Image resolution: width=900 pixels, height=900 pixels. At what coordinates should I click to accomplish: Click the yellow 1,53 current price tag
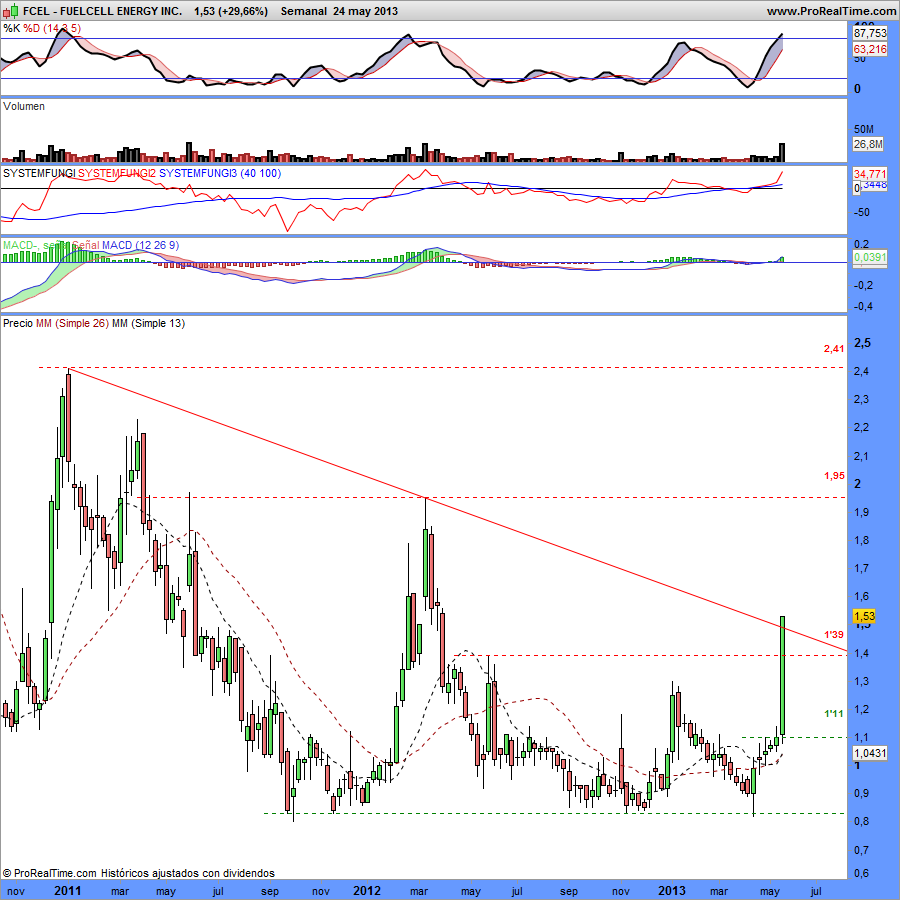[x=864, y=616]
